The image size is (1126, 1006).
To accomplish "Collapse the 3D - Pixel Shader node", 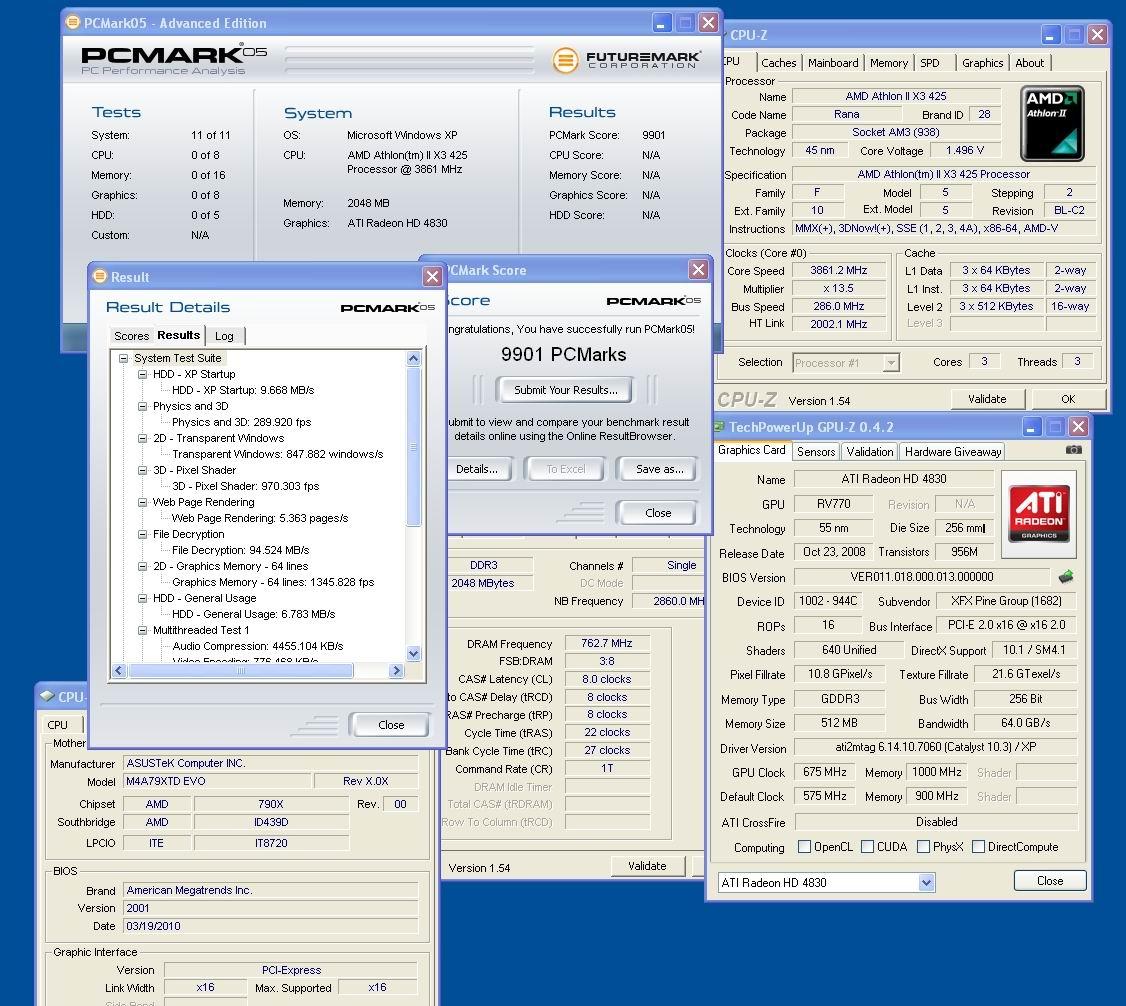I will point(142,470).
